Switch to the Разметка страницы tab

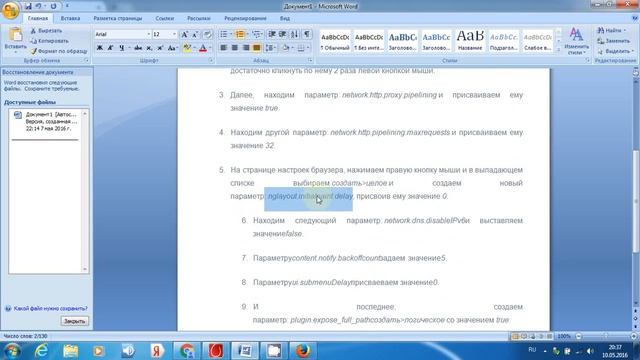point(118,18)
